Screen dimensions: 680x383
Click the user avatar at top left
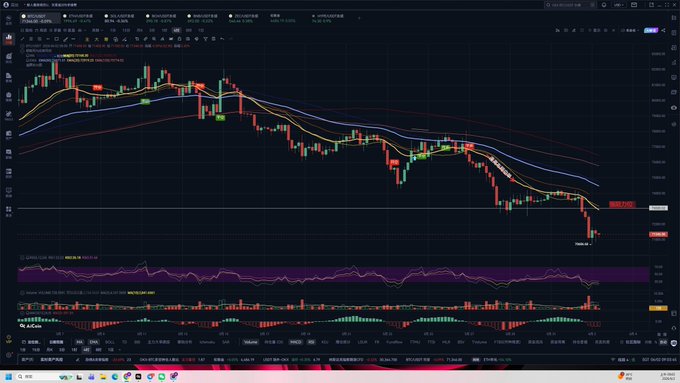(6, 4)
